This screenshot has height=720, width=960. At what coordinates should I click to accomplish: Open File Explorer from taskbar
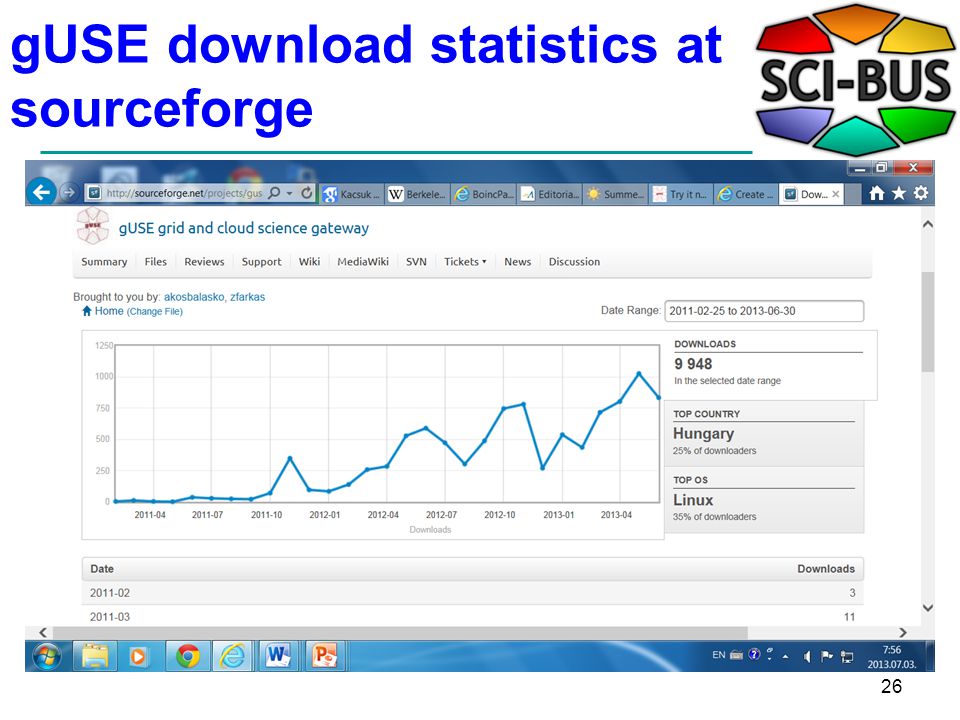click(x=95, y=656)
